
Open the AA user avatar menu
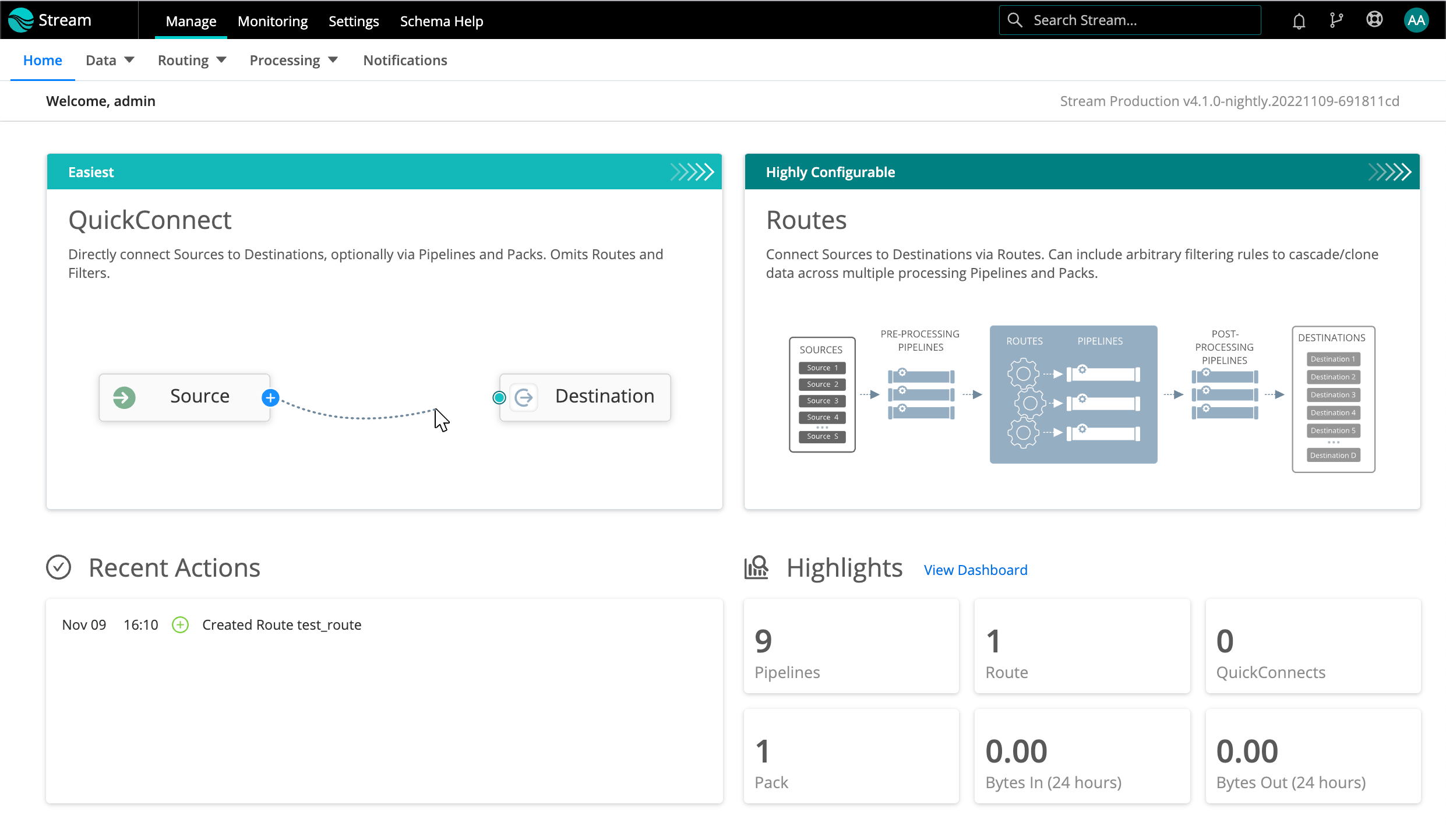(x=1416, y=19)
